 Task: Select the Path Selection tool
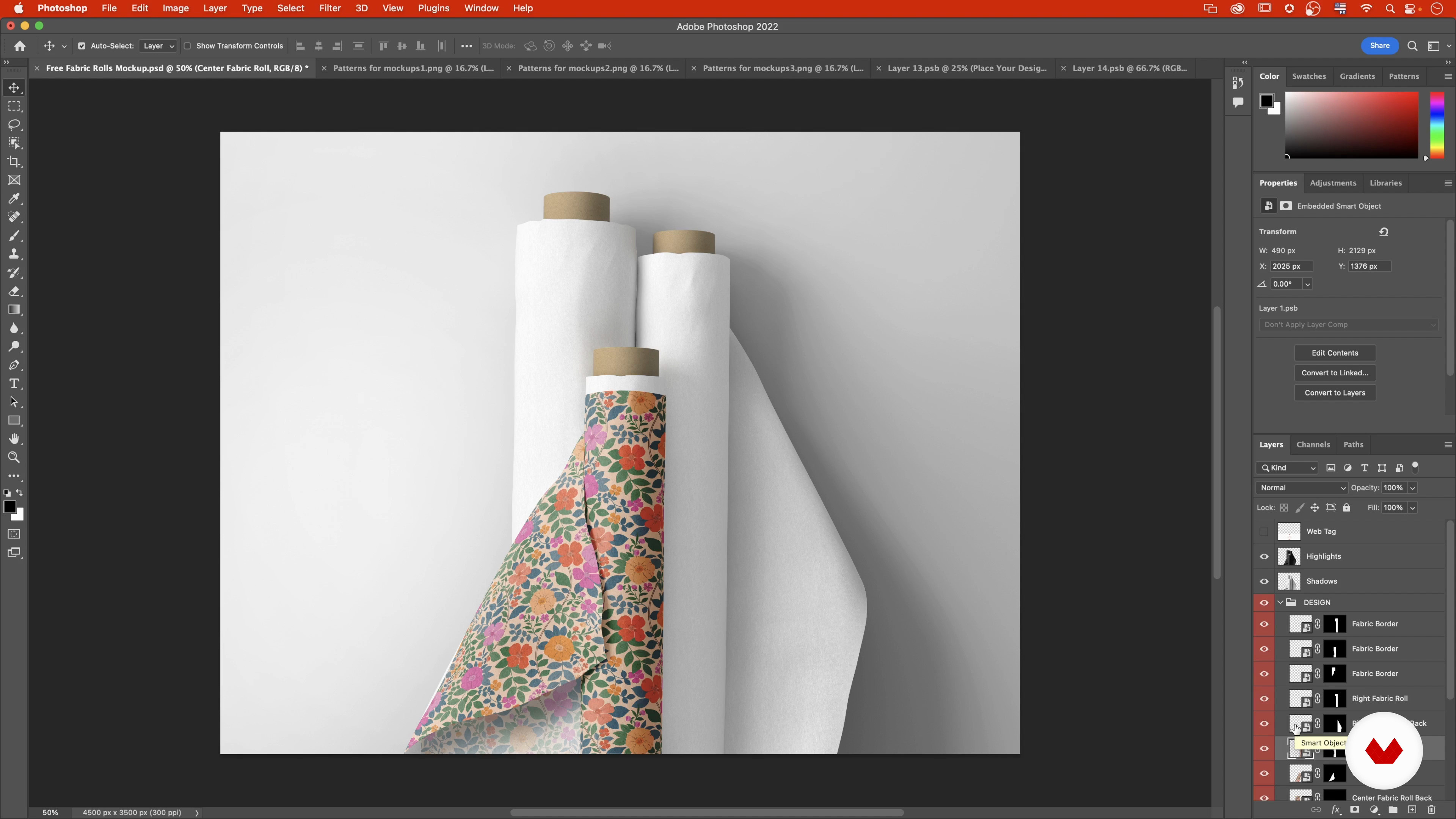click(x=14, y=402)
